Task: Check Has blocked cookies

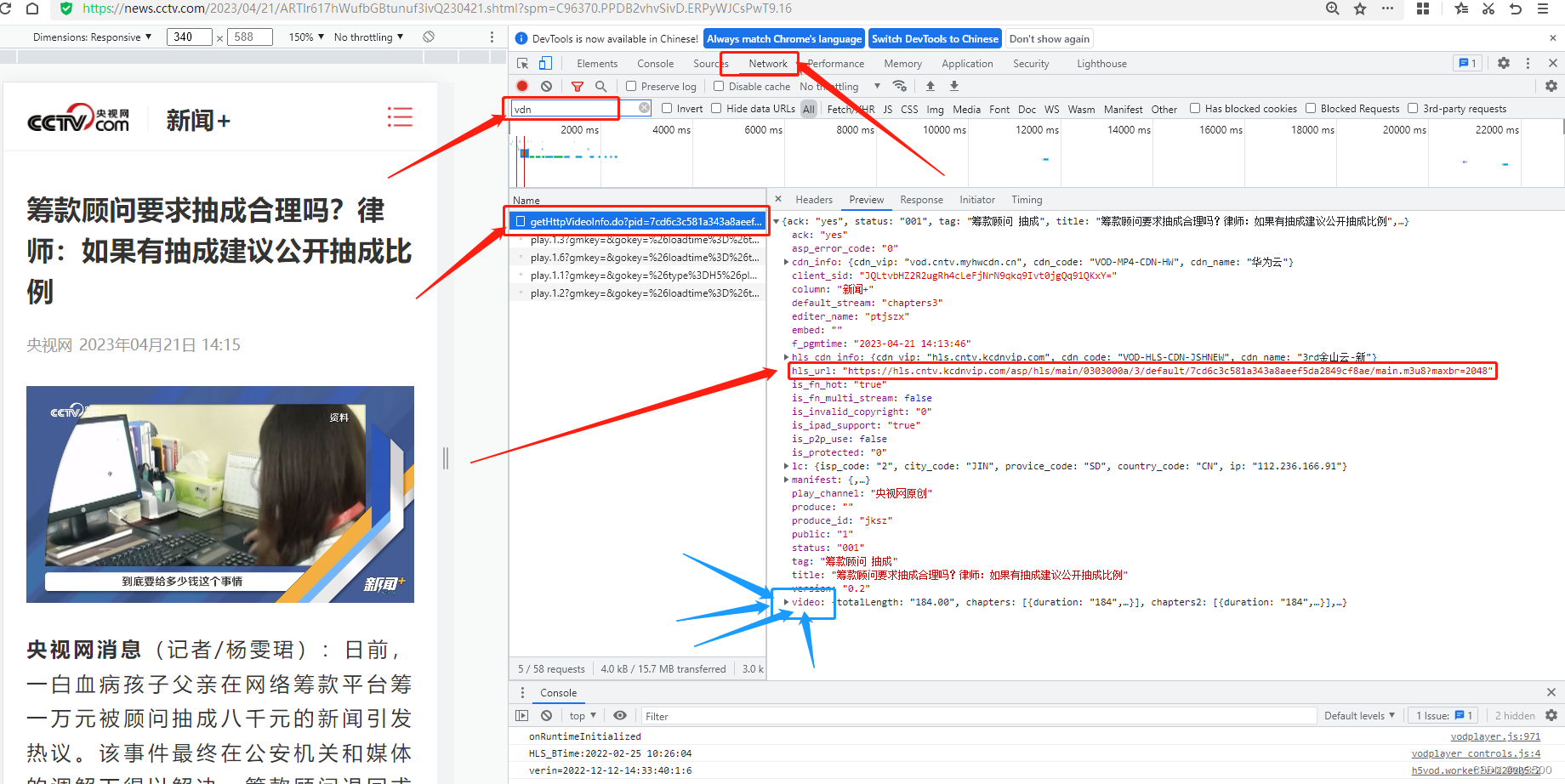Action: 1195,108
